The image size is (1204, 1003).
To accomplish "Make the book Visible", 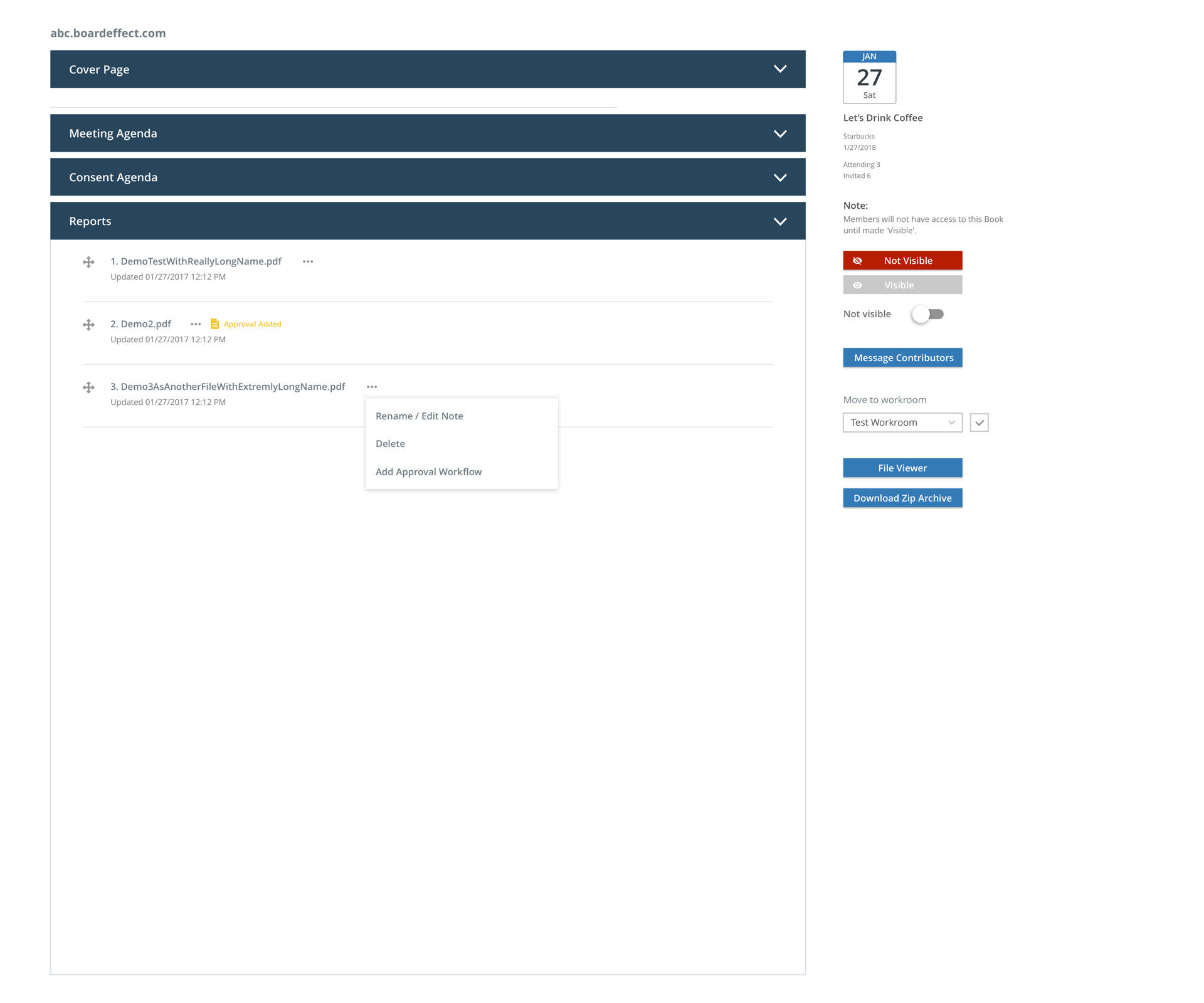I will (x=902, y=285).
